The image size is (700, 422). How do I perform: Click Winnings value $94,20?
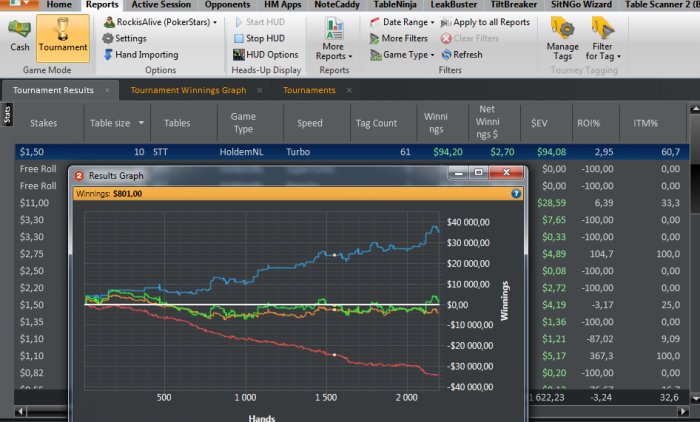coord(448,152)
